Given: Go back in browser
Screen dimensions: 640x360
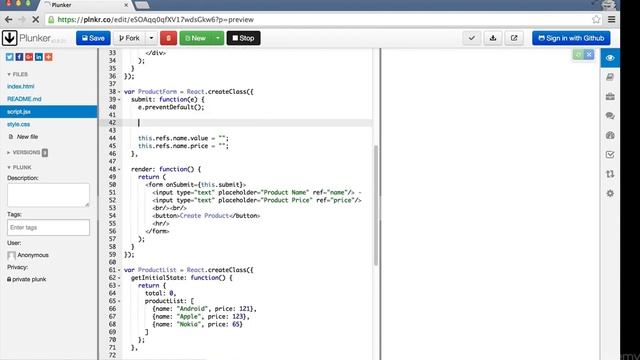Looking at the screenshot, I should pyautogui.click(x=9, y=19).
